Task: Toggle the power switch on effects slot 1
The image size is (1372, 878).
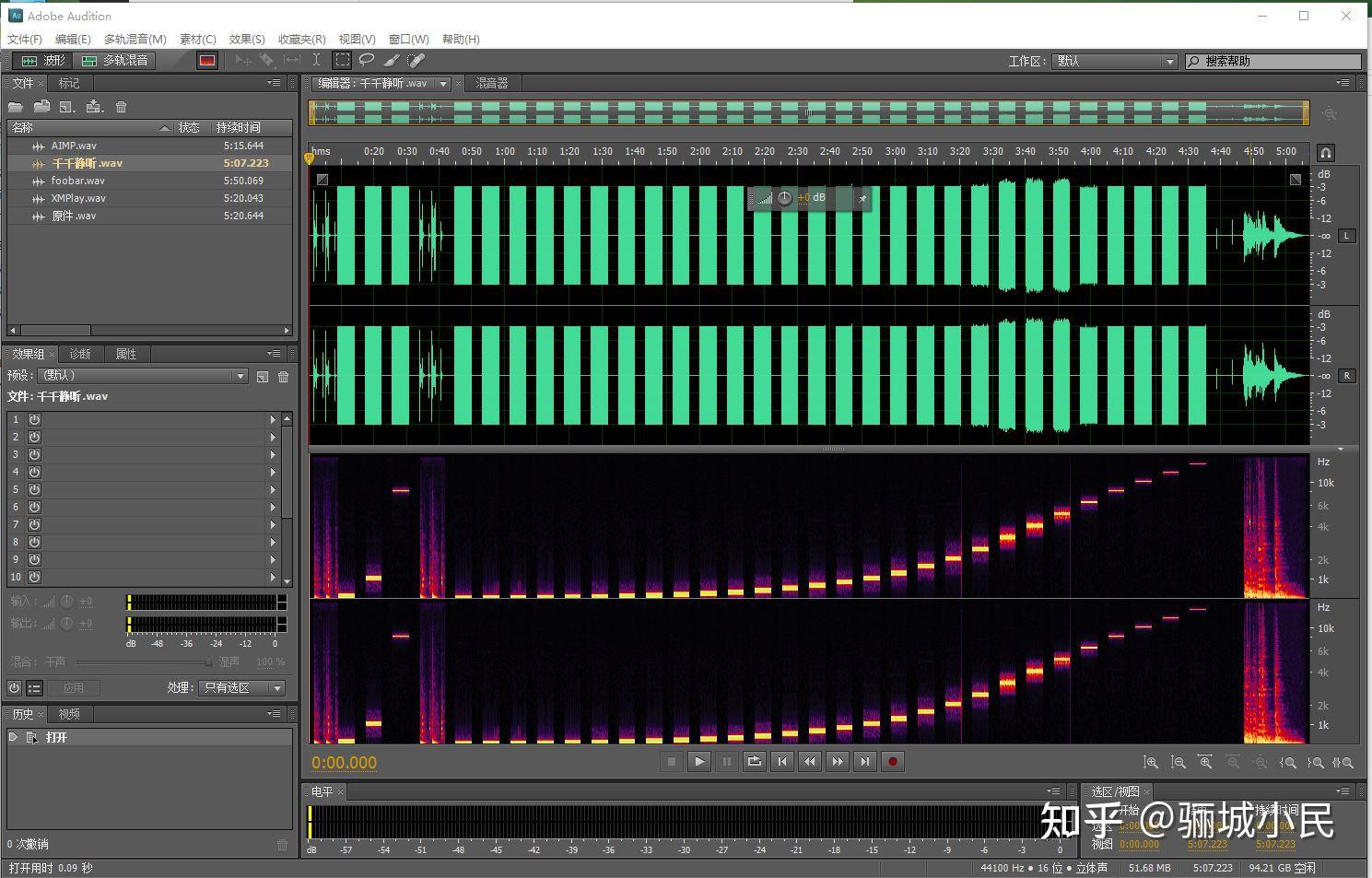Action: pyautogui.click(x=33, y=419)
